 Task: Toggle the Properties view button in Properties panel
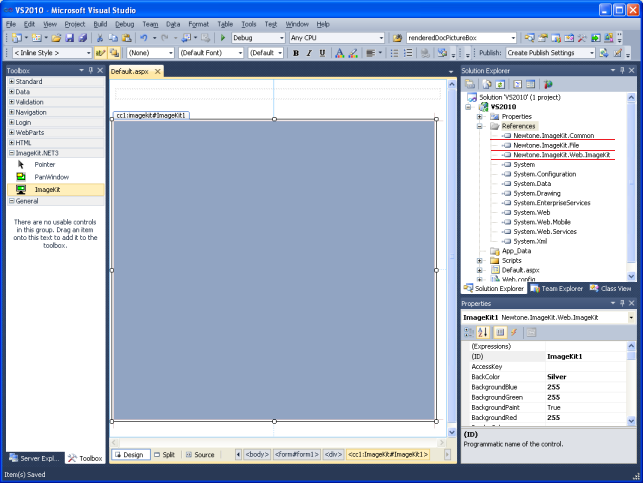pos(500,332)
